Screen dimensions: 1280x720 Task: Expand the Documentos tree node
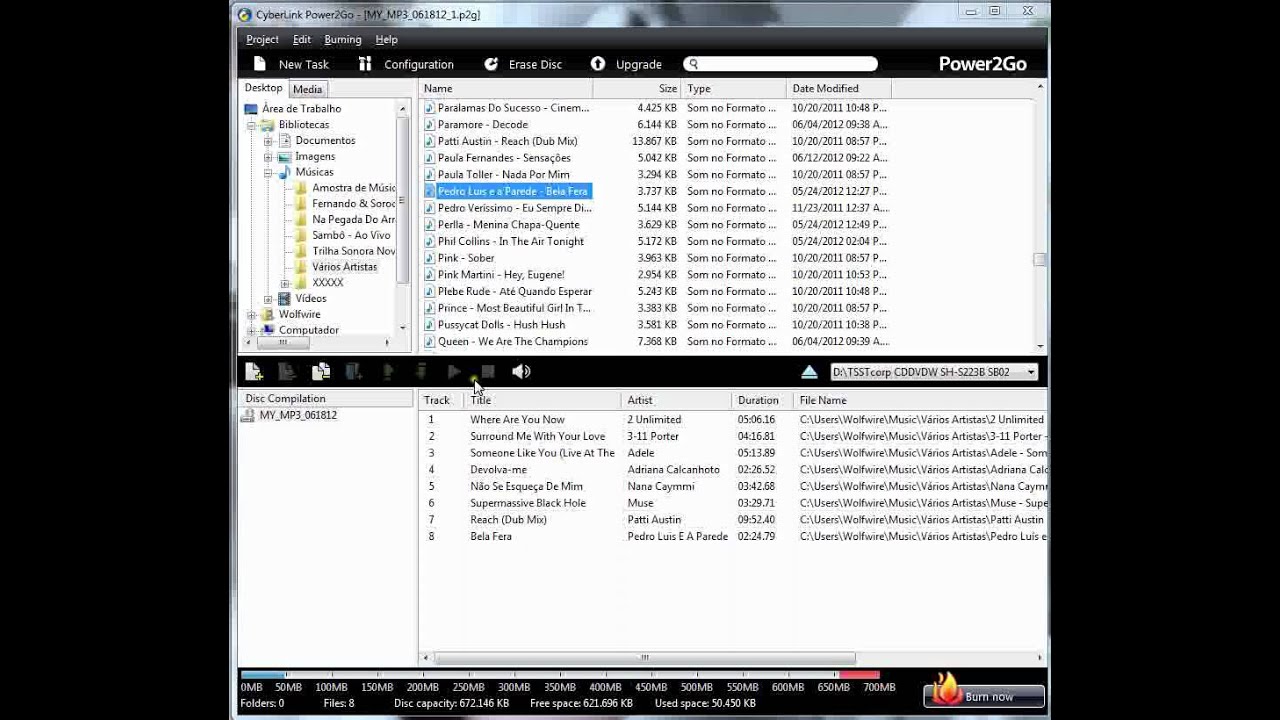(x=268, y=141)
